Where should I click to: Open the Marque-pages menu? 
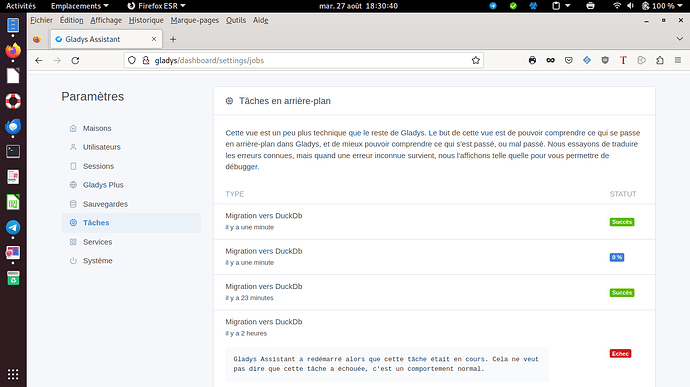(195, 20)
